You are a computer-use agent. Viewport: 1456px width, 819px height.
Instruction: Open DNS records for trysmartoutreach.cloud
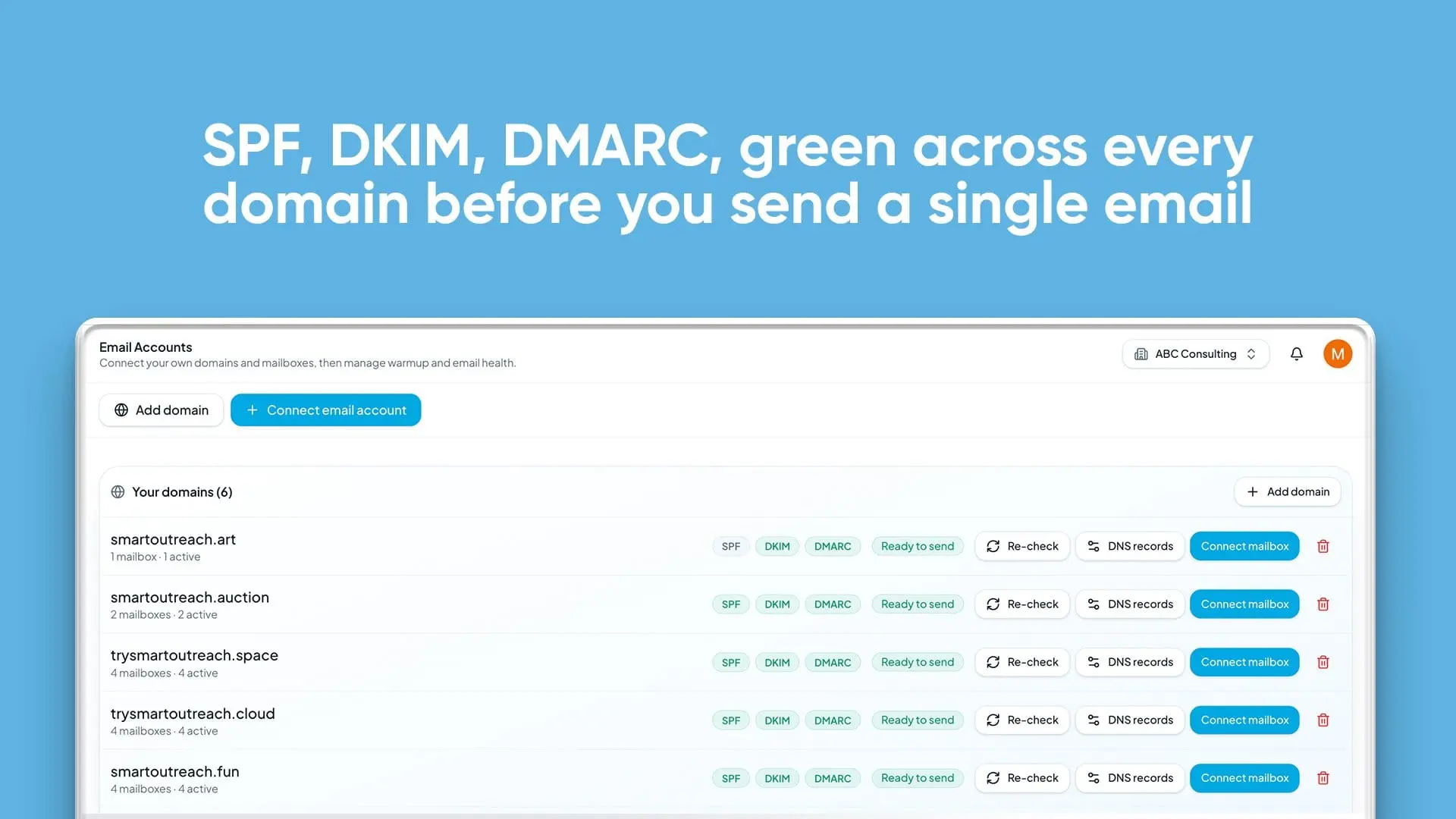(1130, 720)
